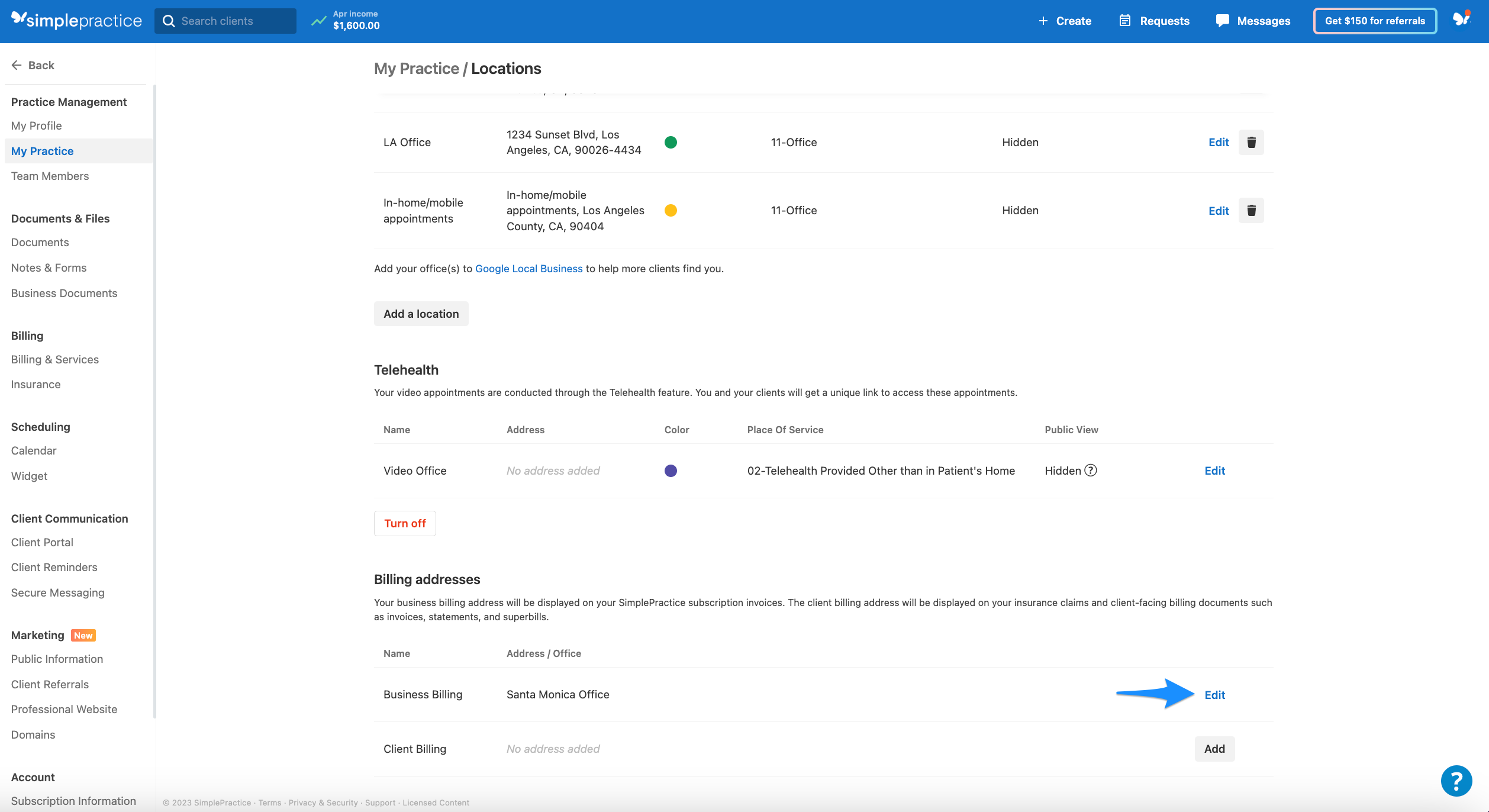Open Messages

(1253, 21)
